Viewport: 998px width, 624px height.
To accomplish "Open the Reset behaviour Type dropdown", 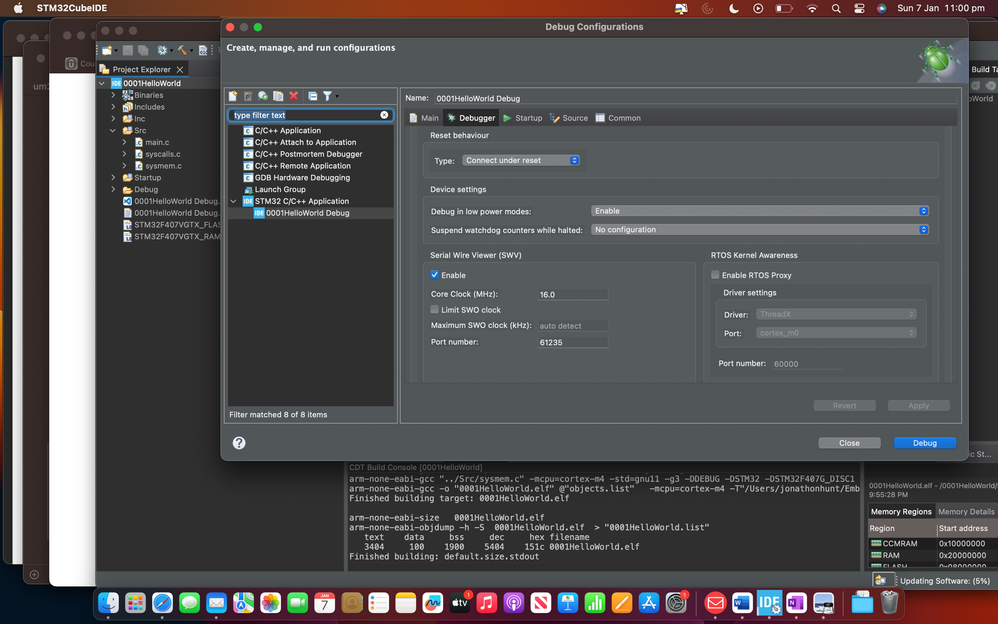I will 521,160.
